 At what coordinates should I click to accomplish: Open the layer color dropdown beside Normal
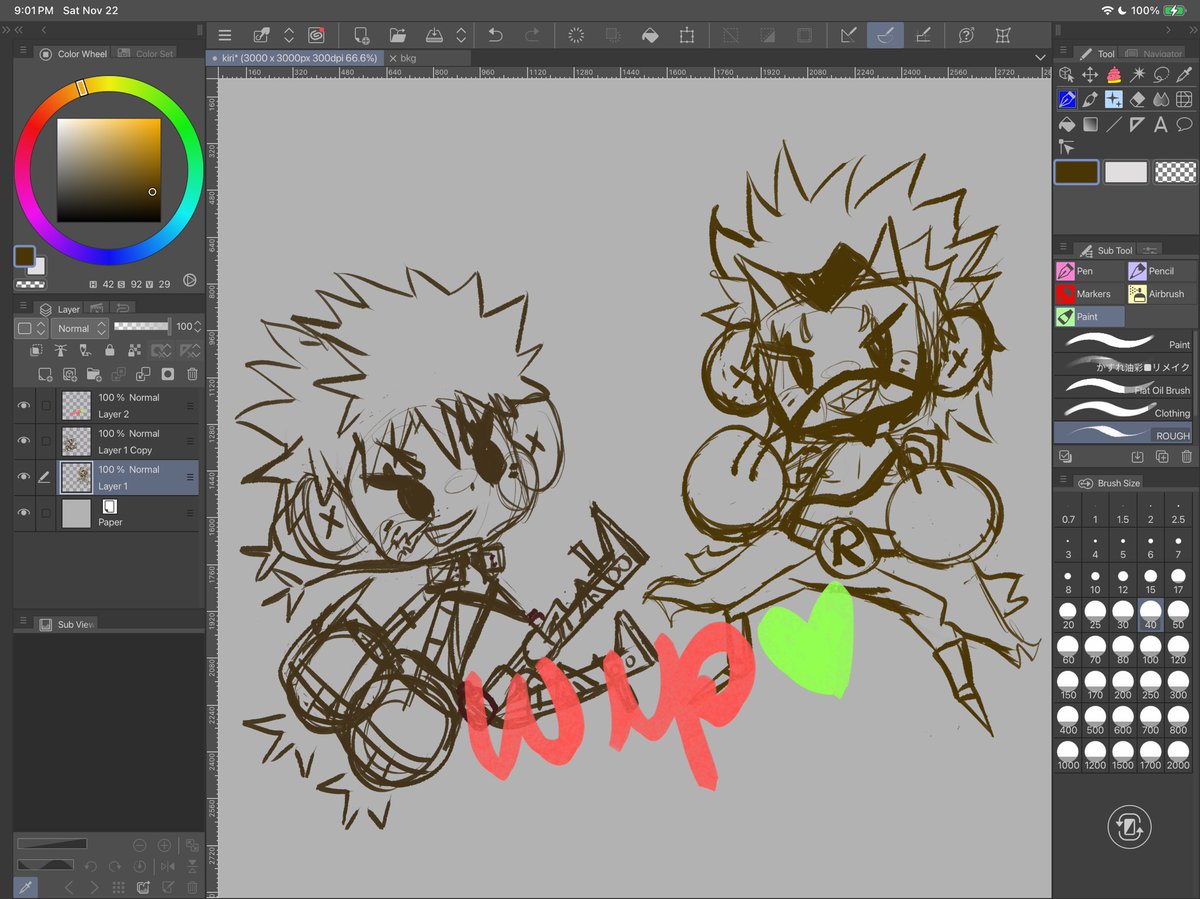pyautogui.click(x=32, y=328)
